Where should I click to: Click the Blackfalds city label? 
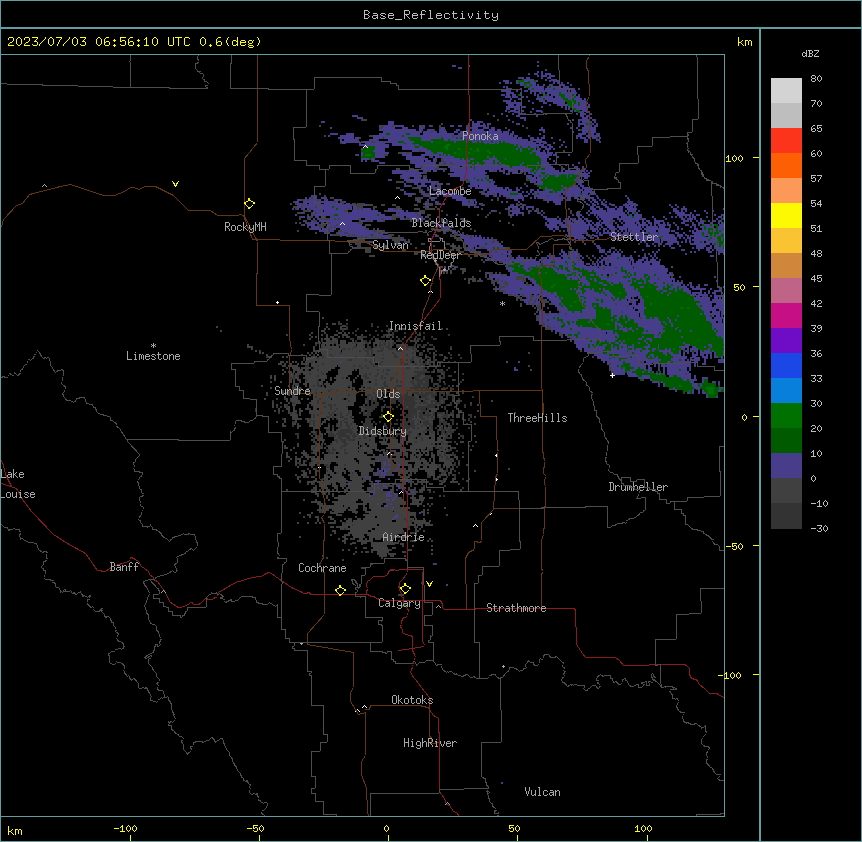point(441,223)
